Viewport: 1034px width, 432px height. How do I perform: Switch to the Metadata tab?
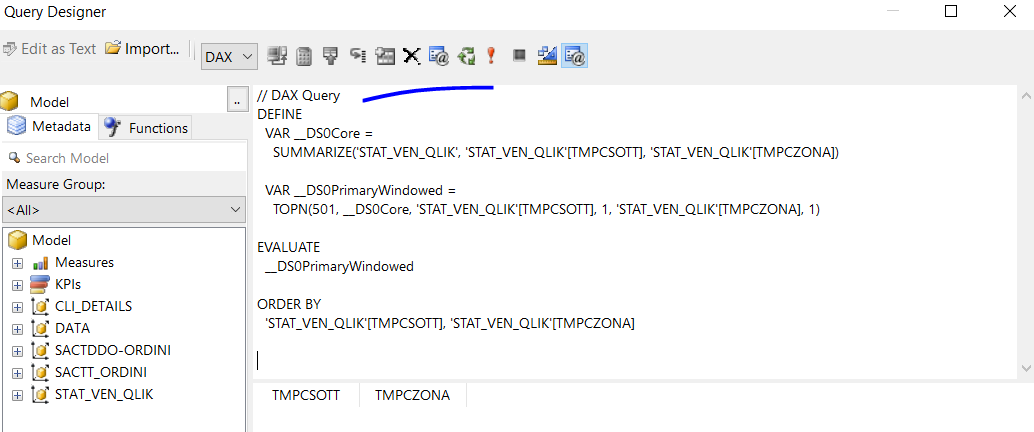50,126
